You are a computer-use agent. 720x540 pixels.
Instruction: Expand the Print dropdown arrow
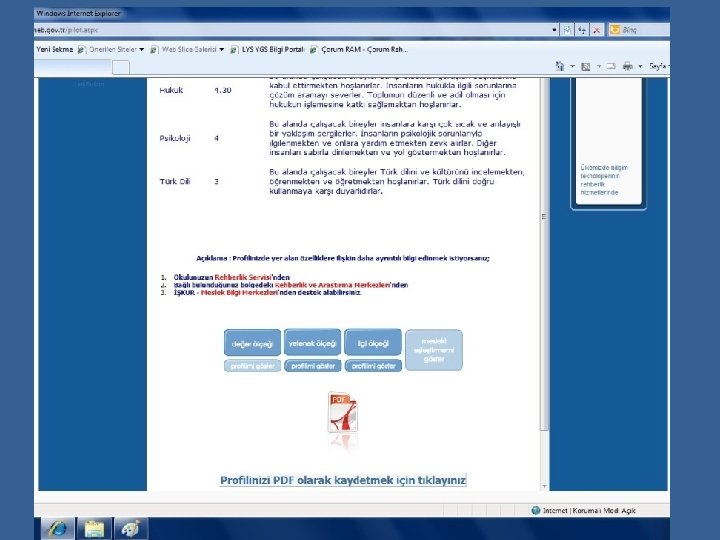click(x=640, y=66)
